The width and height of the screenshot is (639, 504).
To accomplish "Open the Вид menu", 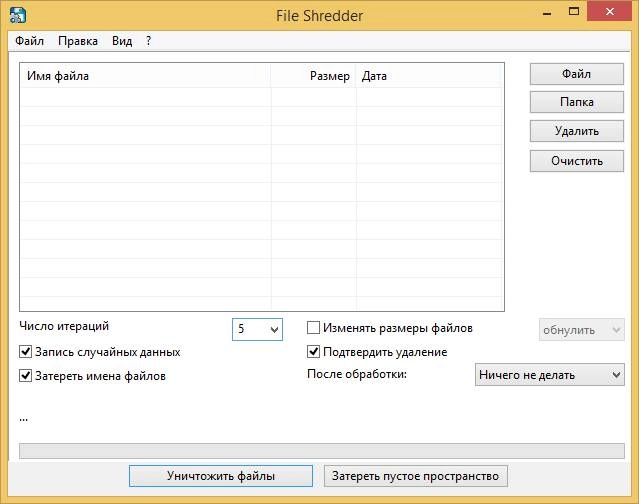I will 122,41.
